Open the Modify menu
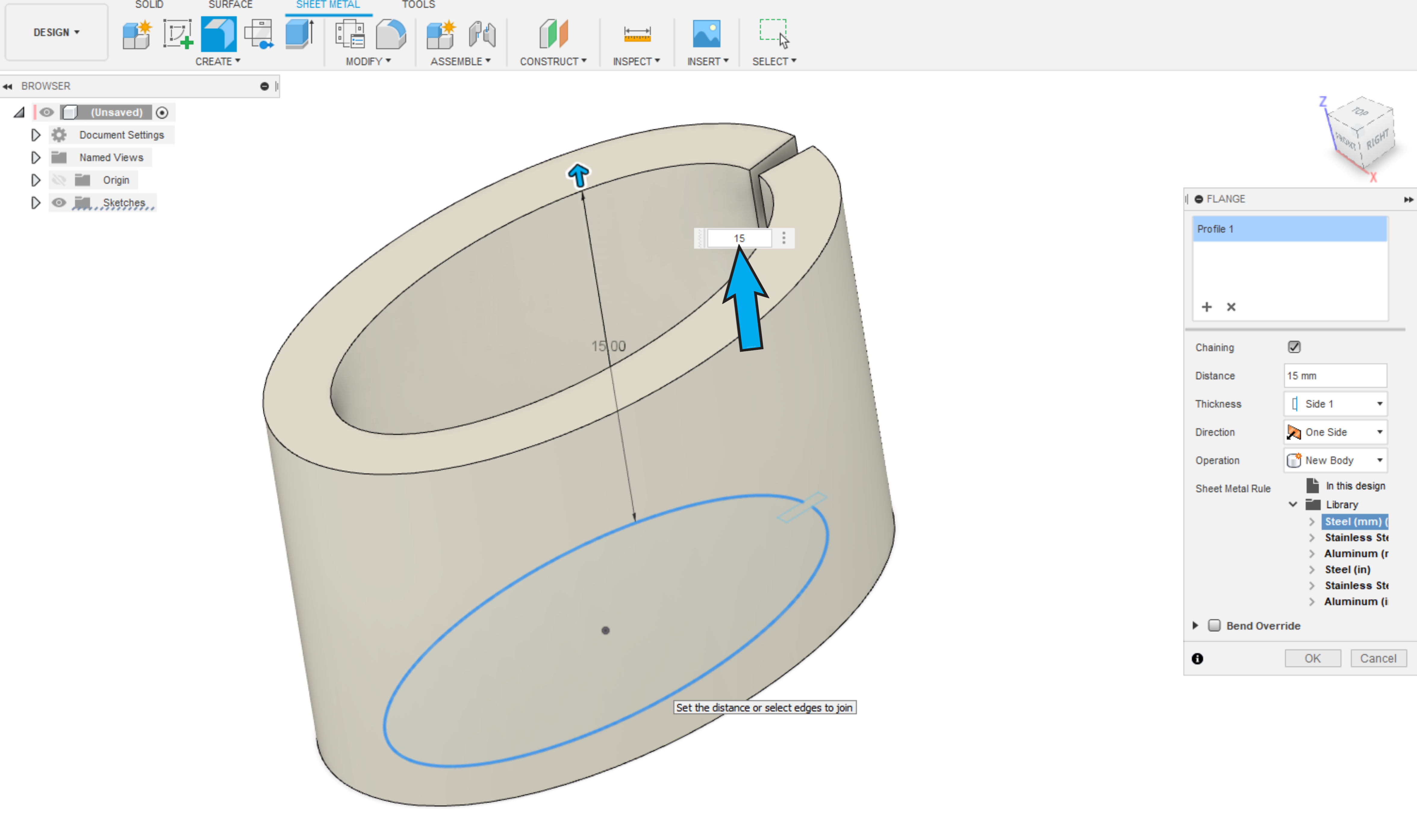1417x840 pixels. tap(368, 61)
